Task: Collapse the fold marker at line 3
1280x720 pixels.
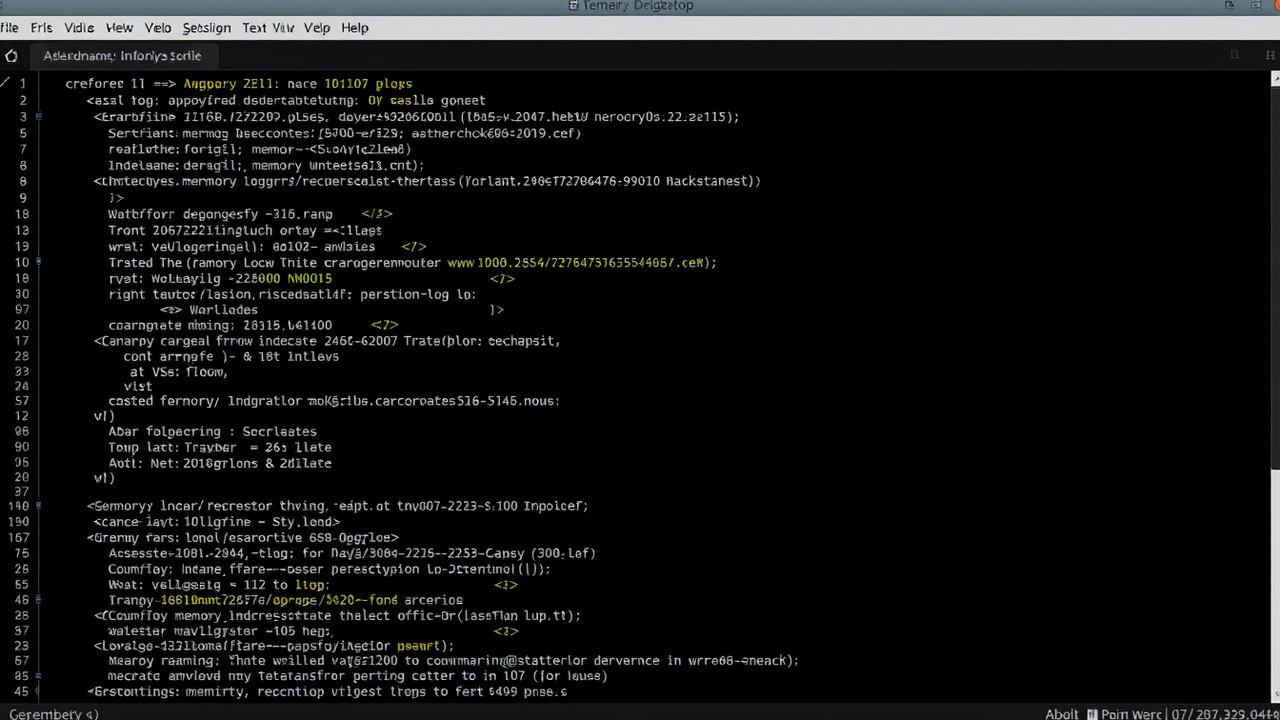Action: pos(39,117)
